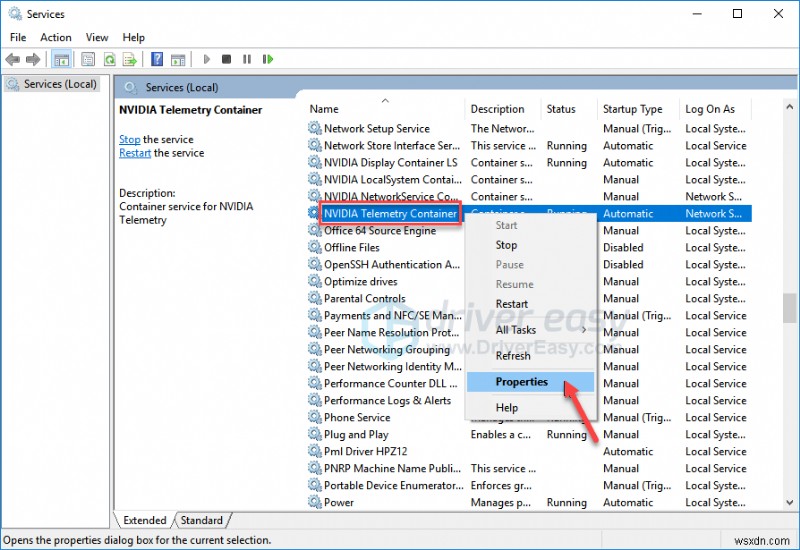
Task: Click gear icon of Network Setup Service
Action: coord(315,128)
